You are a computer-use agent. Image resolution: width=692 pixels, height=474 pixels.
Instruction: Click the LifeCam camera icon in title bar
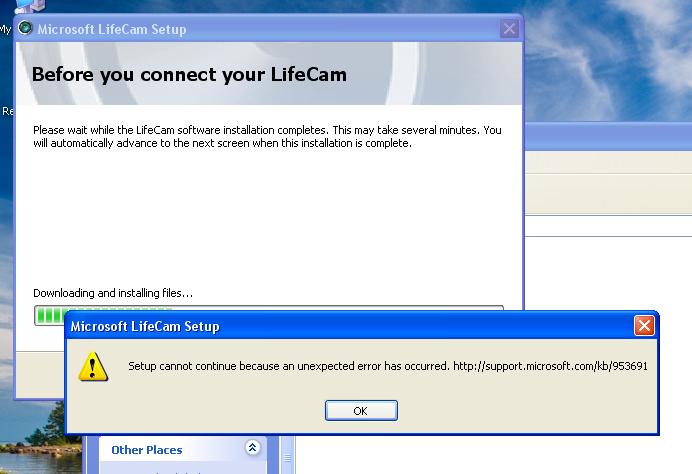click(x=25, y=28)
